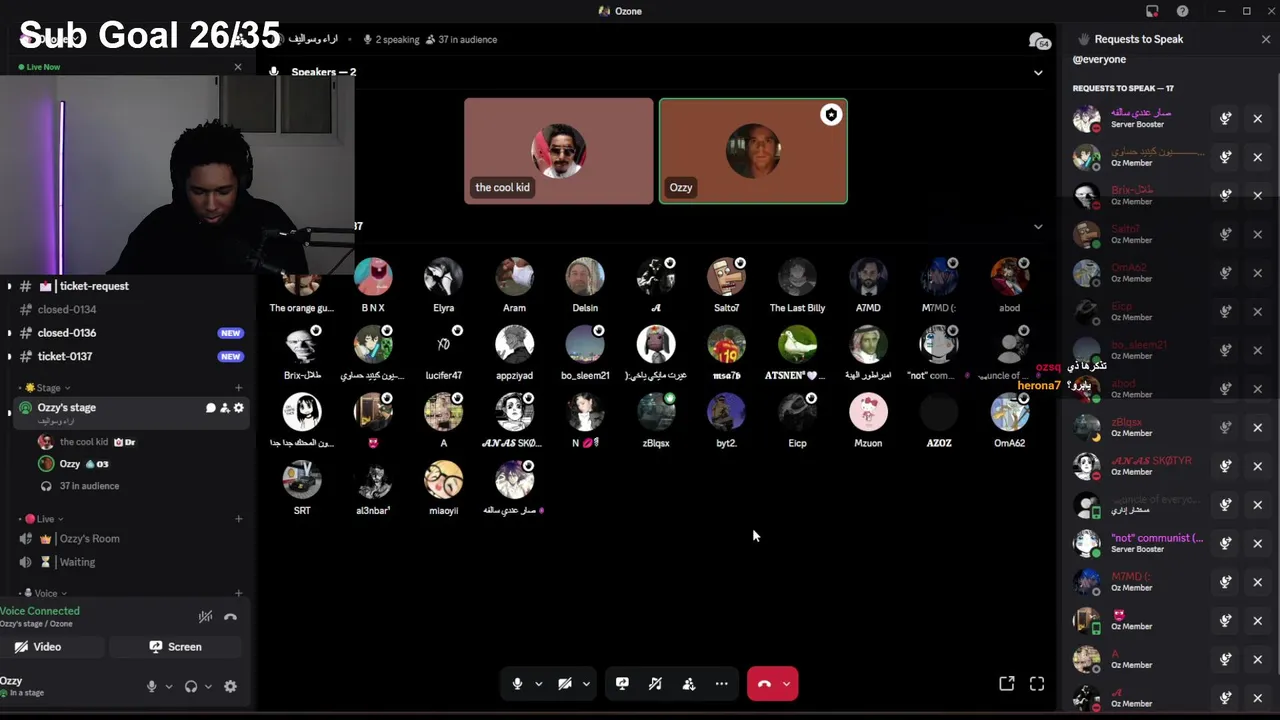This screenshot has height=720, width=1280.
Task: Click hang-up icon beside Voice Connected
Action: pos(230,617)
